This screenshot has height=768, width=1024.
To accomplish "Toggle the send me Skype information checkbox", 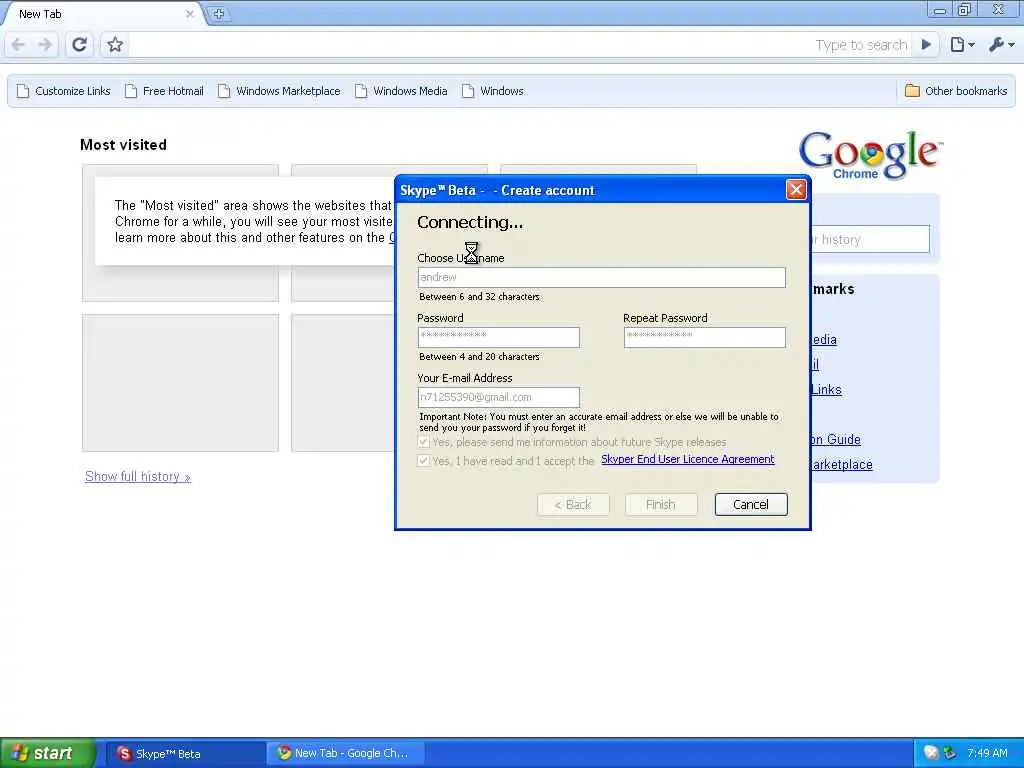I will pyautogui.click(x=423, y=442).
